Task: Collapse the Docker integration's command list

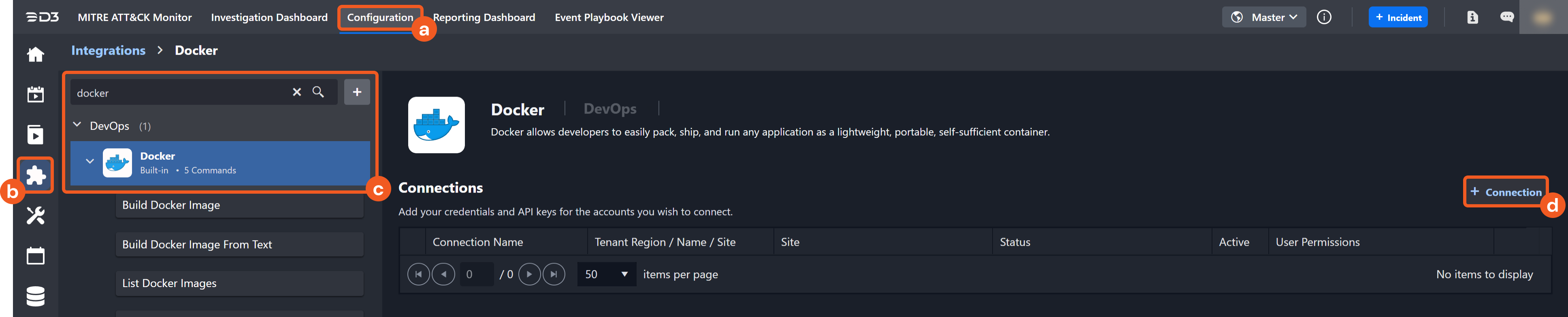Action: [90, 161]
